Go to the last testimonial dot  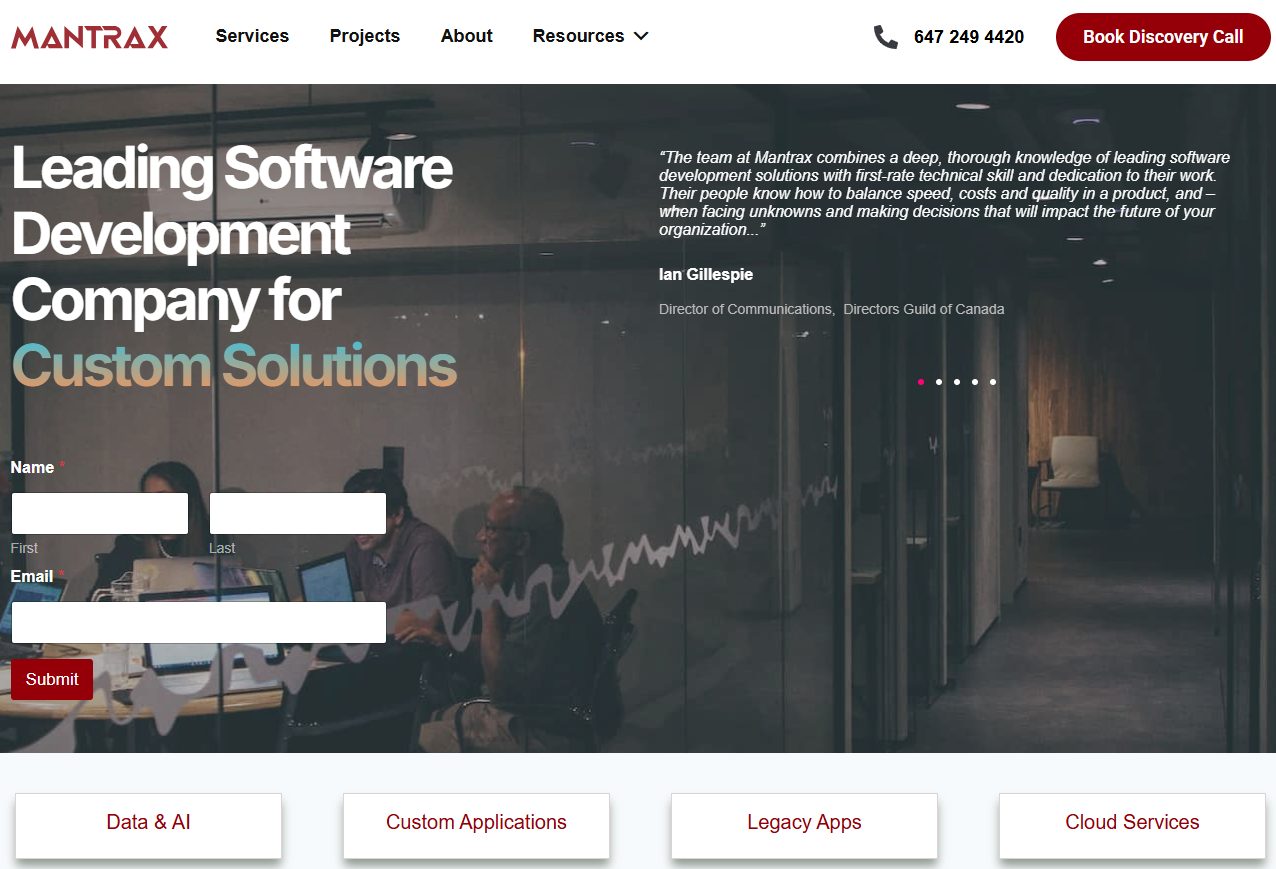tap(993, 382)
